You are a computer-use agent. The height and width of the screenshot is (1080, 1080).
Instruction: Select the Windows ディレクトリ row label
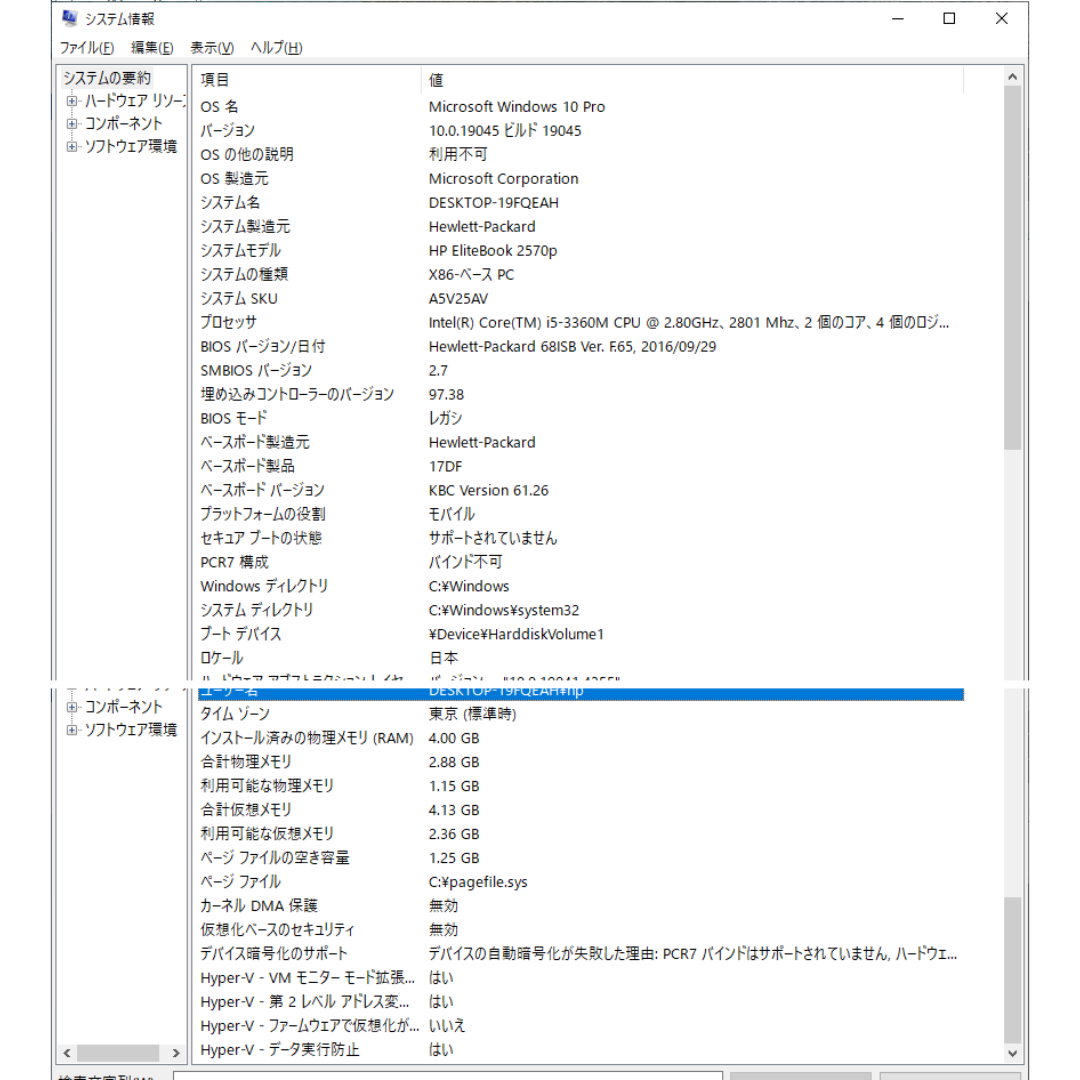pos(264,586)
